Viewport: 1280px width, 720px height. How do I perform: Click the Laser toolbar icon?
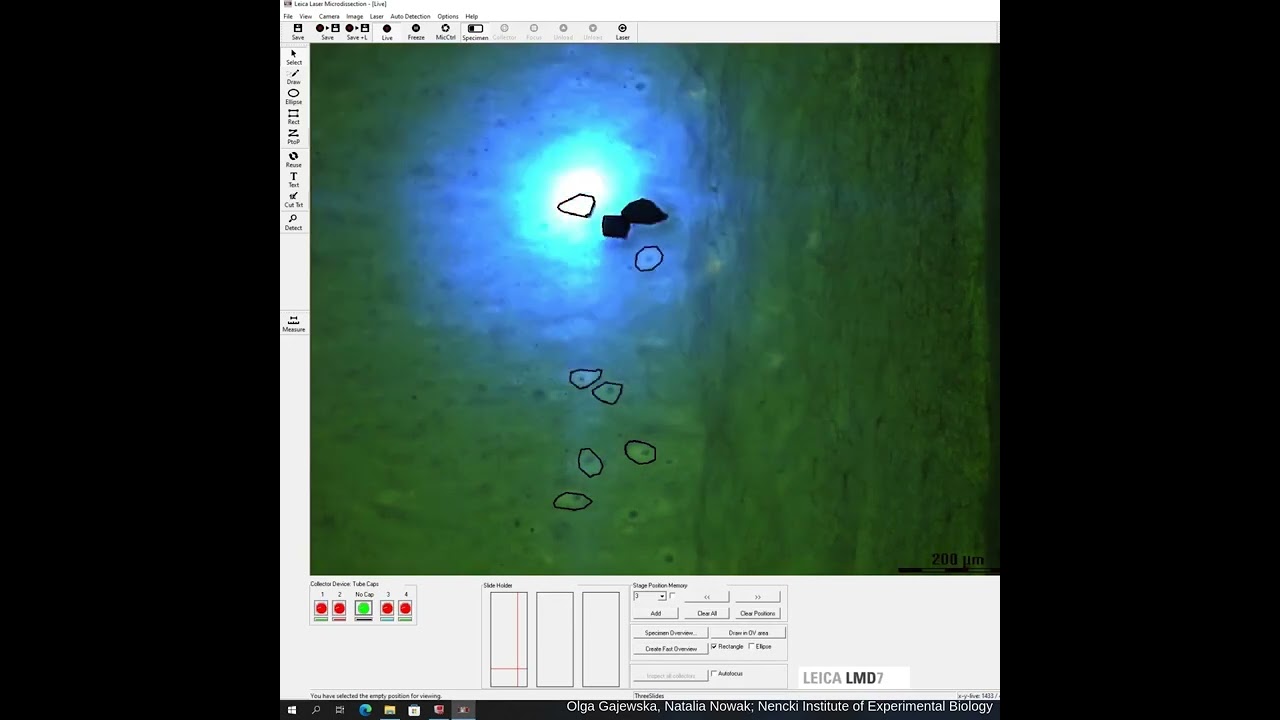622,32
